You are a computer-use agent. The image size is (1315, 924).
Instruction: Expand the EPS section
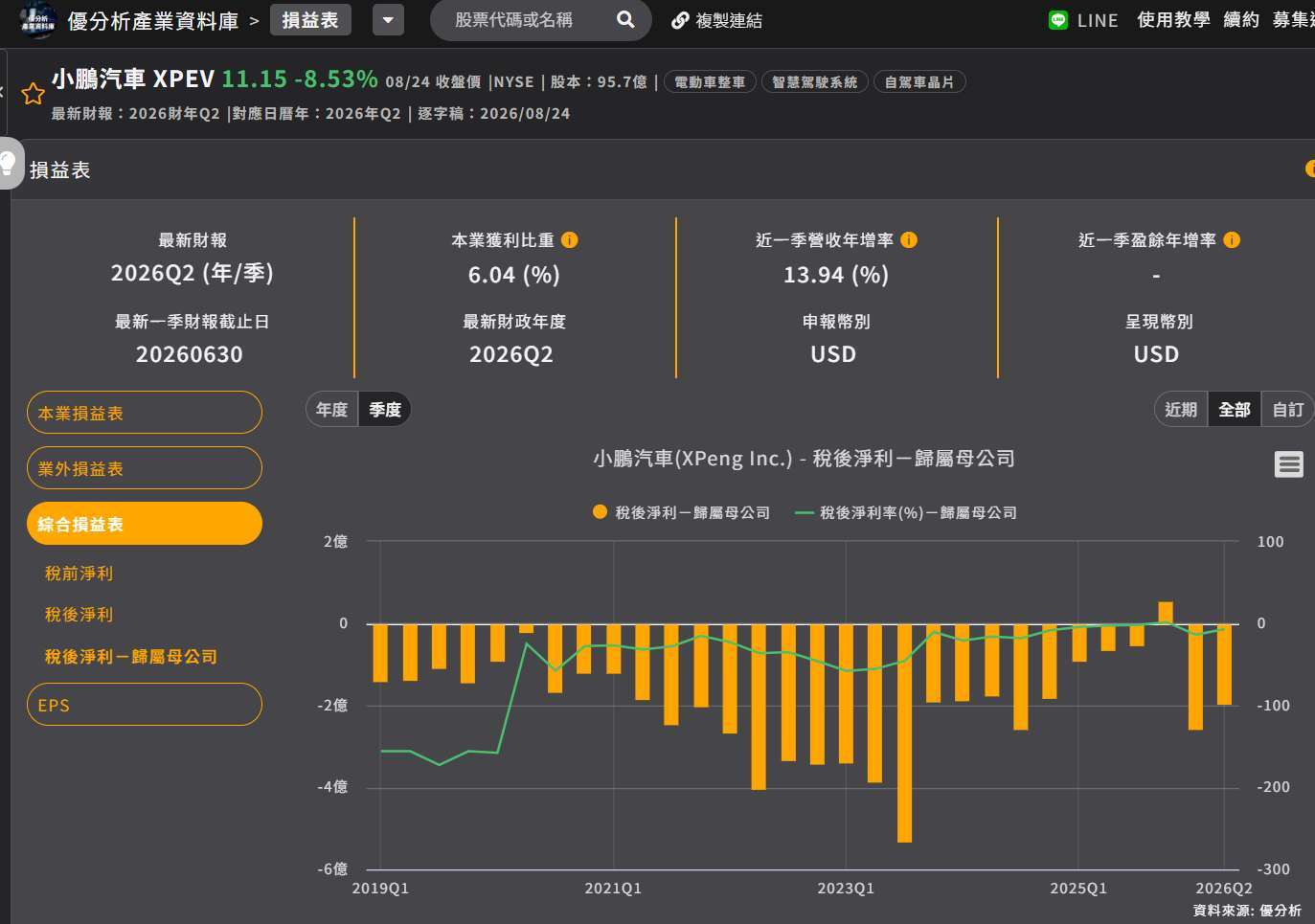coord(145,705)
